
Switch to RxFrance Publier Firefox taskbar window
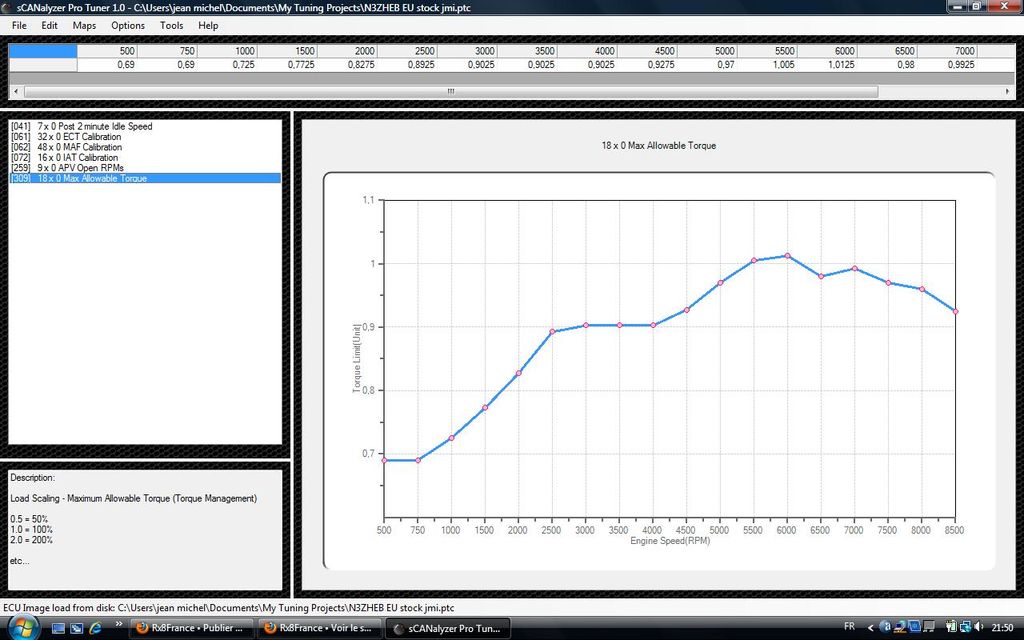[190, 628]
